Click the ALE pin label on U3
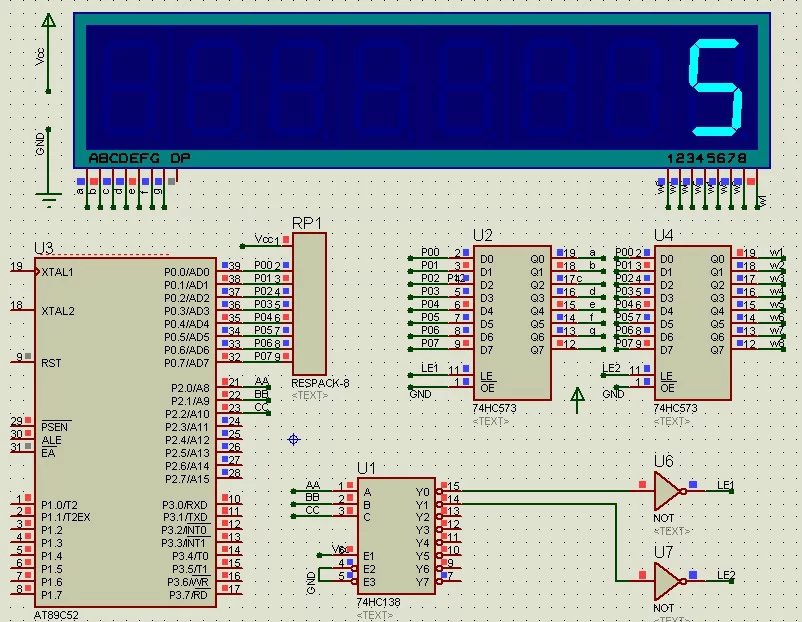This screenshot has height=622, width=802. 51,440
